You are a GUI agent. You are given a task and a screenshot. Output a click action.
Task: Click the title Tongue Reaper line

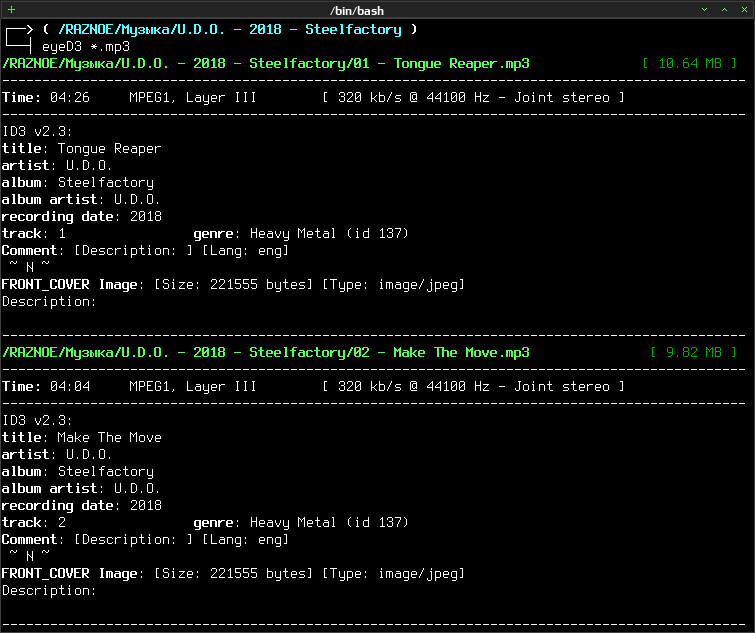coord(81,149)
